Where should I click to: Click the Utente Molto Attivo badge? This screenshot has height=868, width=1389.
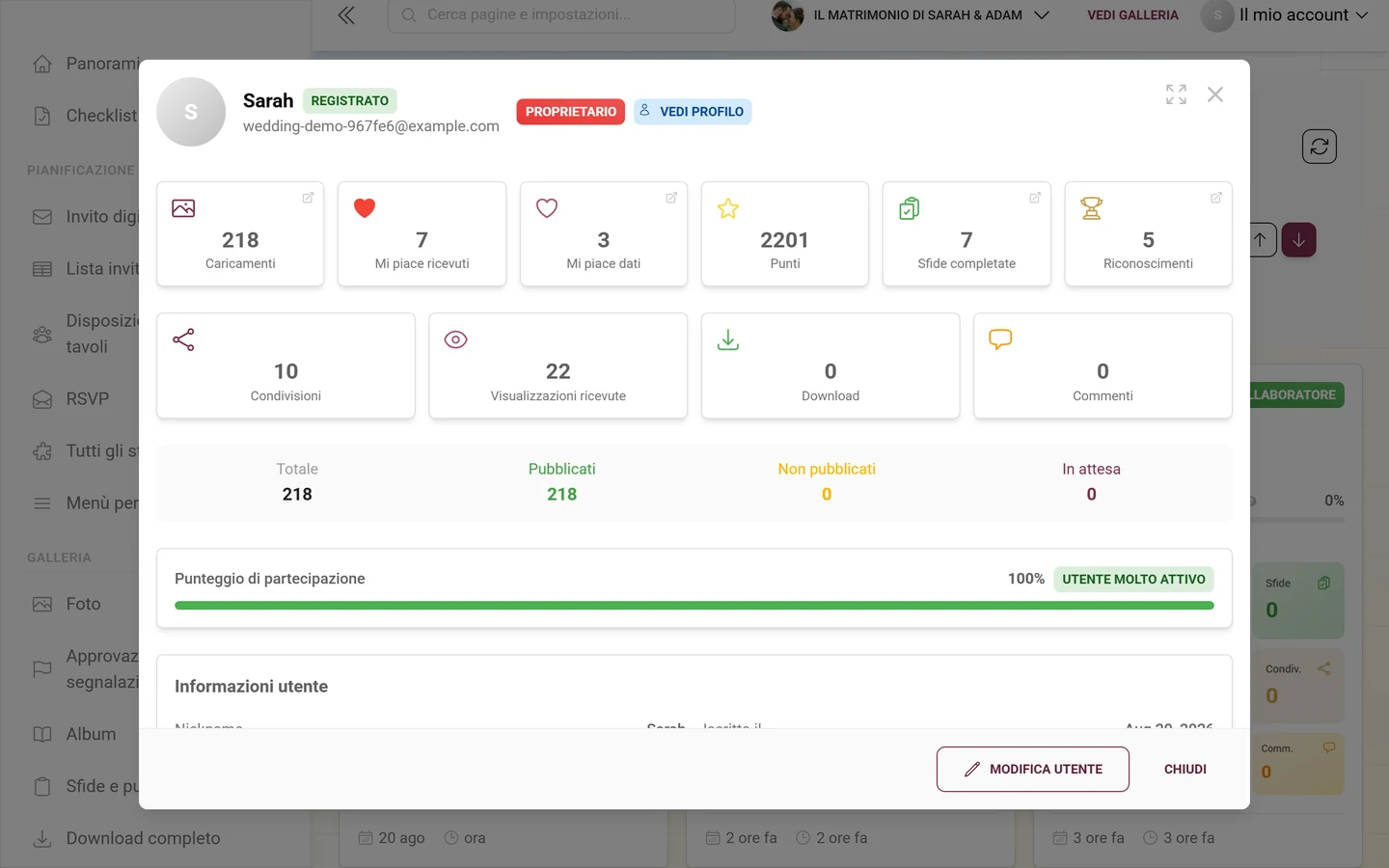click(1133, 580)
